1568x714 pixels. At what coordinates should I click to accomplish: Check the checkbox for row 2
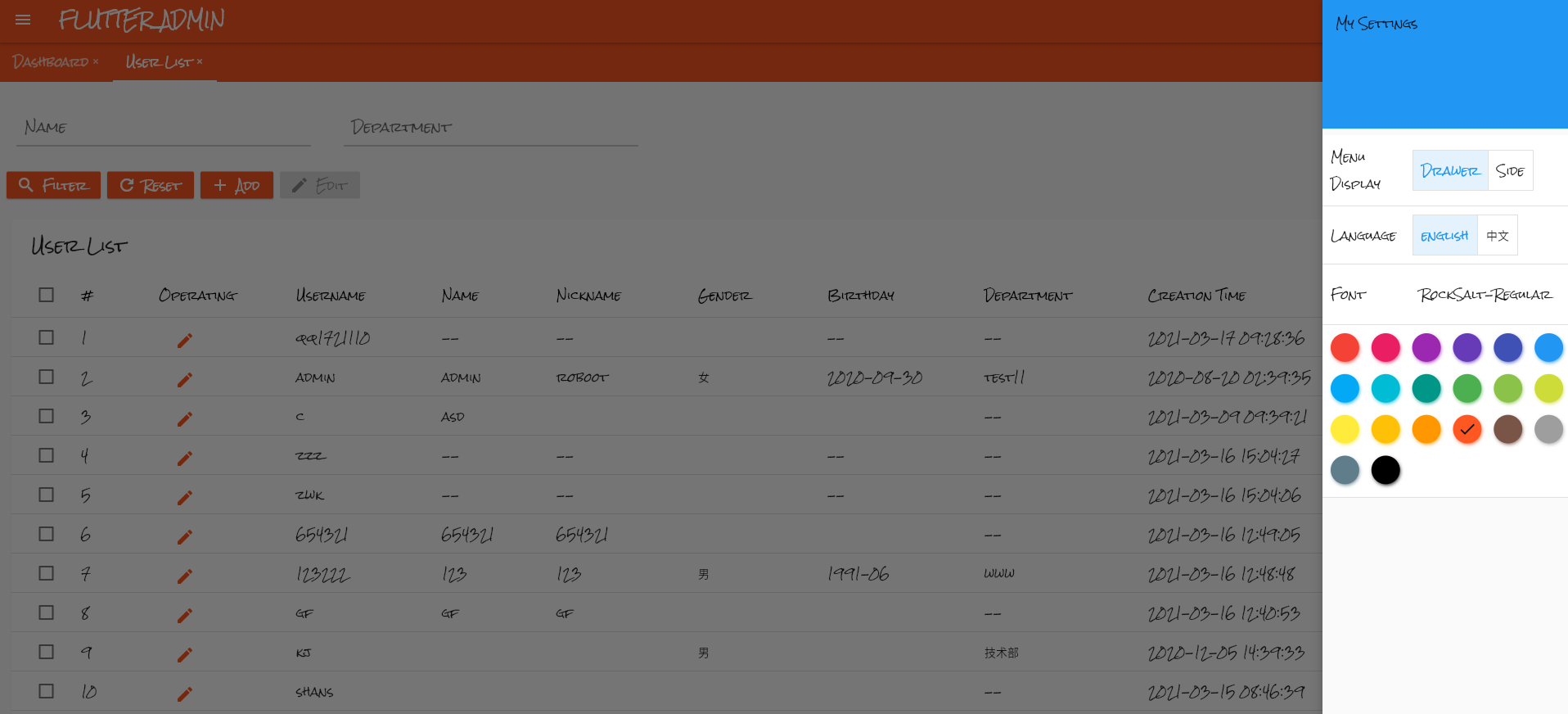[x=46, y=377]
